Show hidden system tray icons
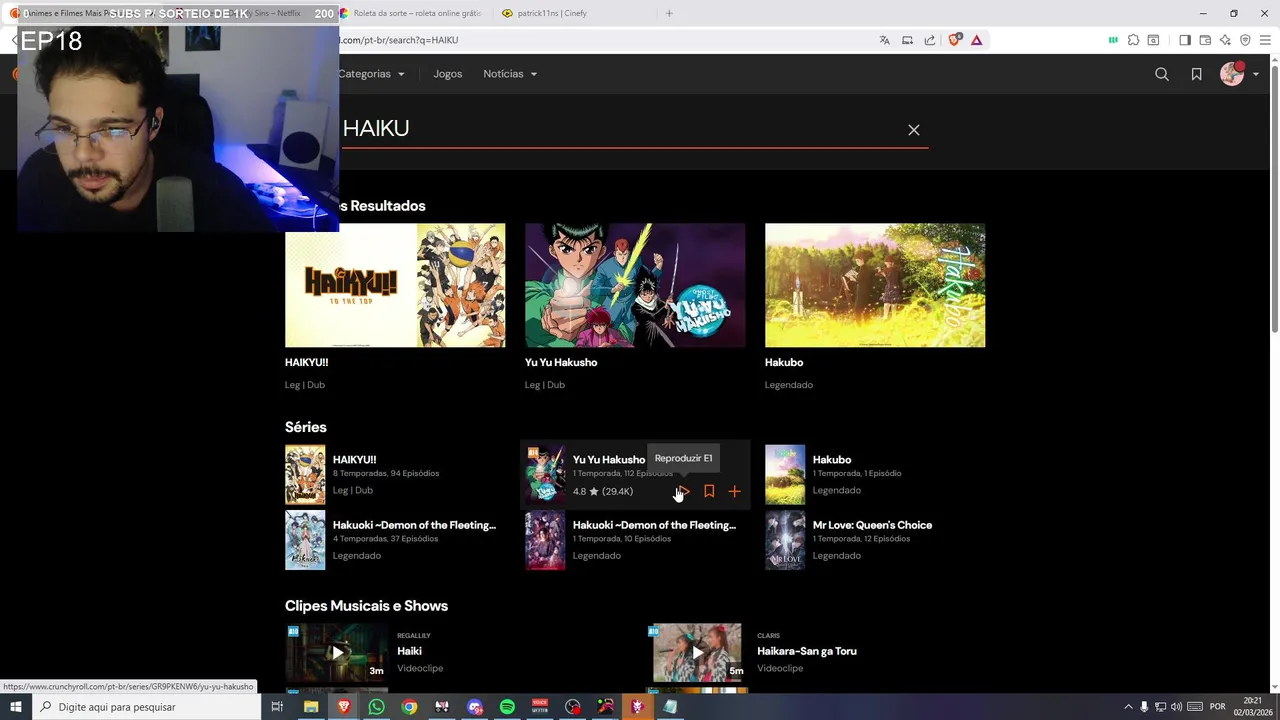Image resolution: width=1280 pixels, height=720 pixels. tap(1128, 707)
